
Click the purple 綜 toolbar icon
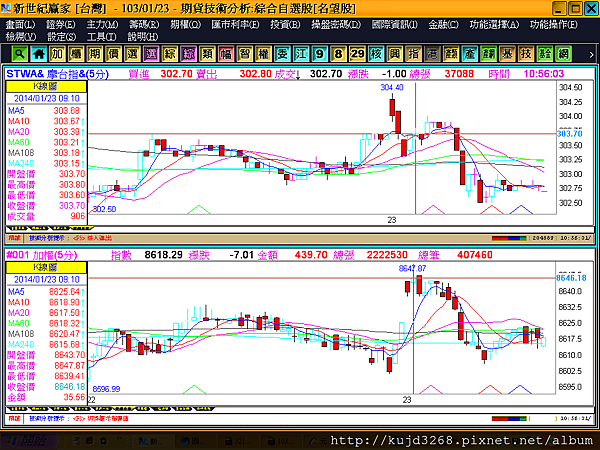[188, 54]
